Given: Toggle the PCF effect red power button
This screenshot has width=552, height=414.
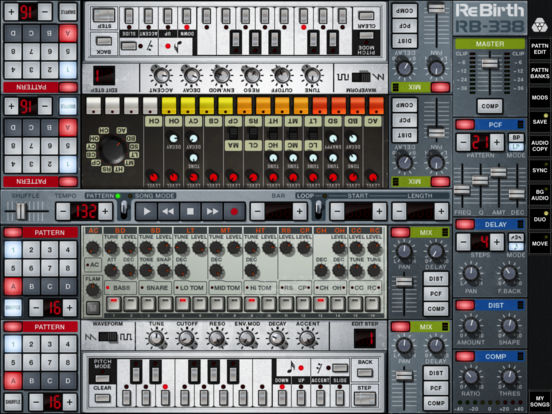Looking at the screenshot, I should tap(465, 124).
